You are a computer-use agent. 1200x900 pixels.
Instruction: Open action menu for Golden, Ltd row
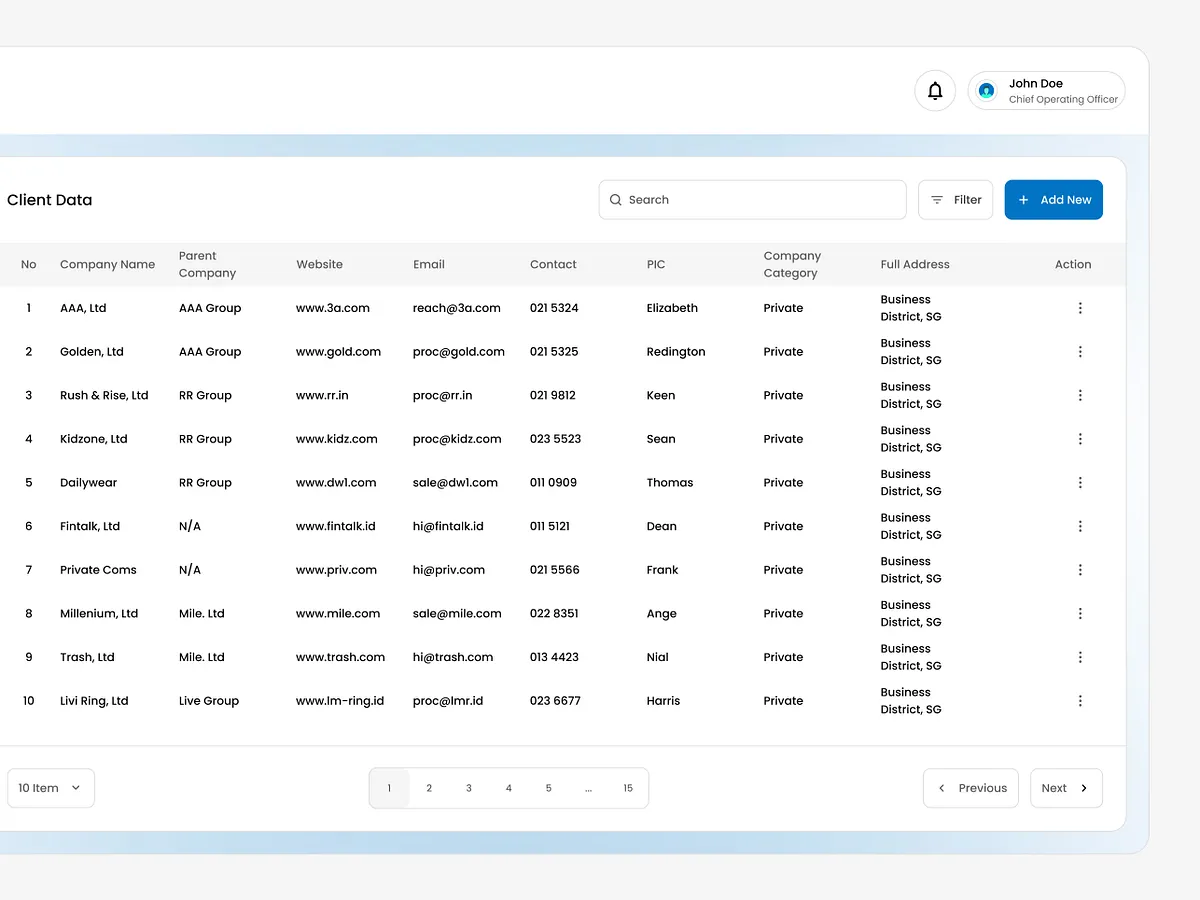pos(1080,352)
